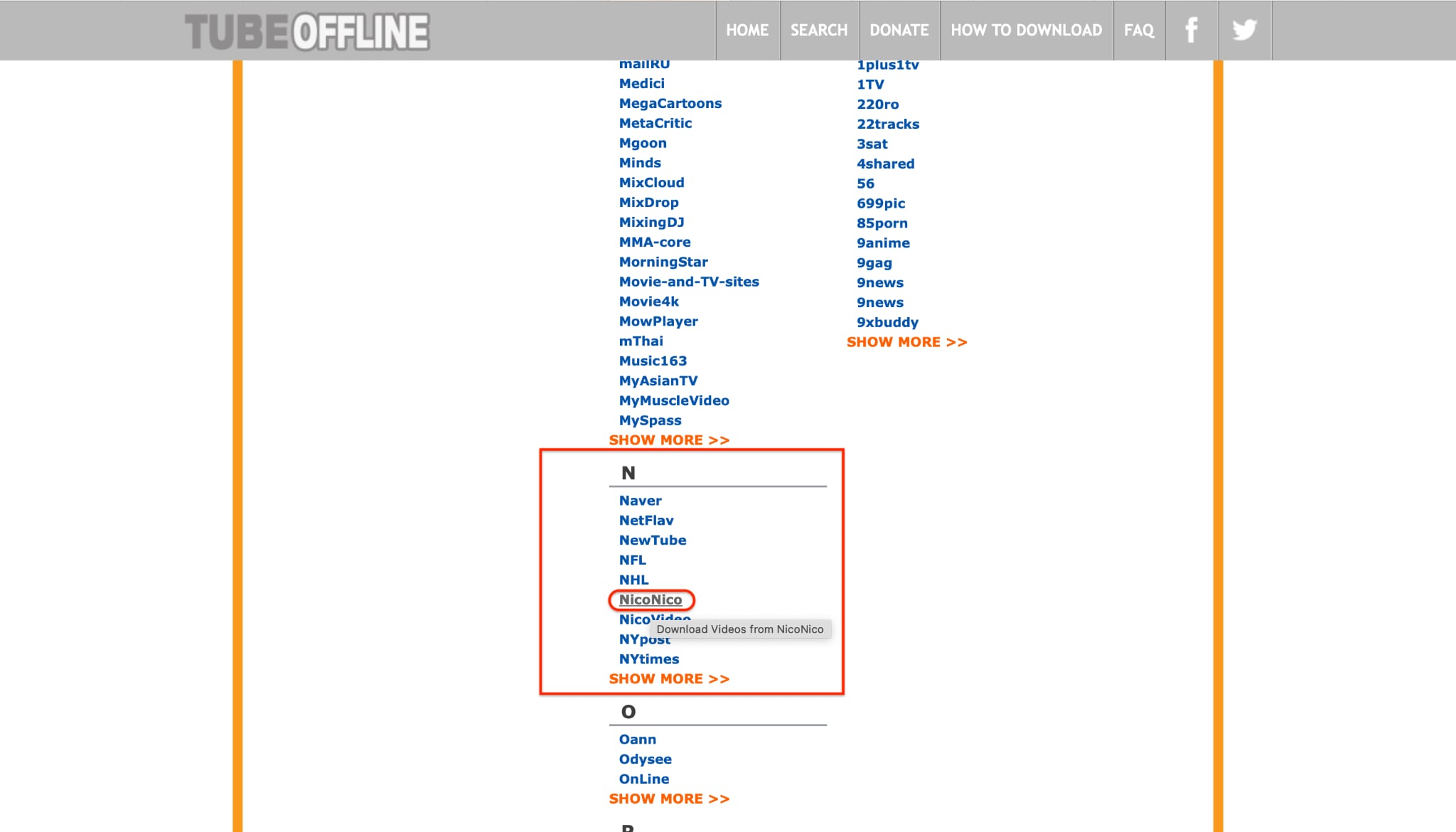Screen dimensions: 1456x832
Task: Open the FAQ page
Action: (1139, 30)
